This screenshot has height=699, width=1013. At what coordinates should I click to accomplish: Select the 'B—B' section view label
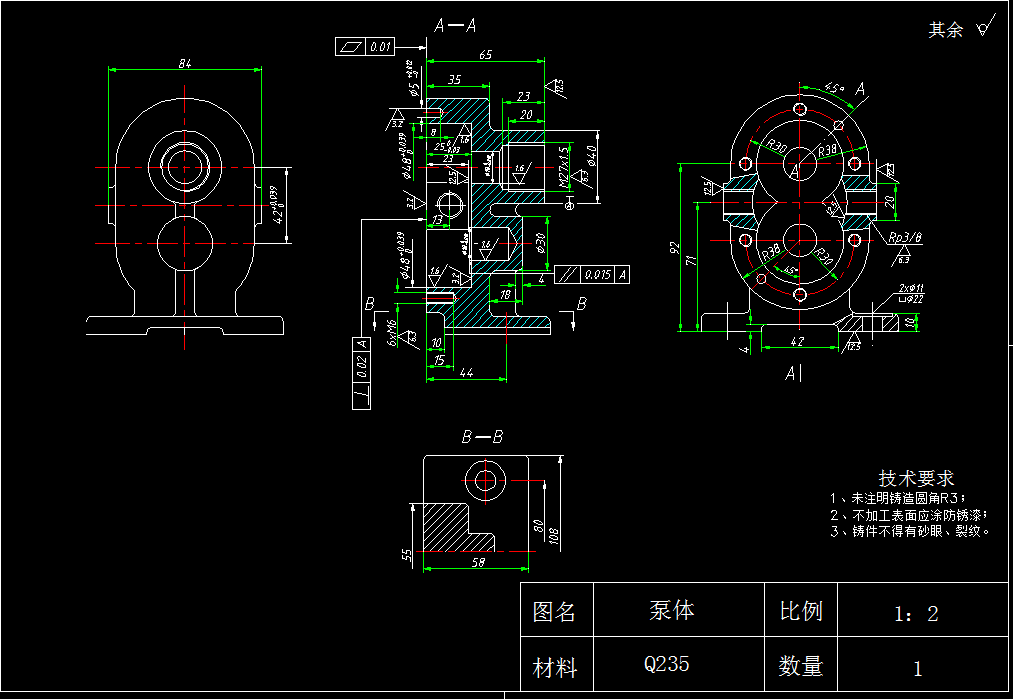pos(482,437)
